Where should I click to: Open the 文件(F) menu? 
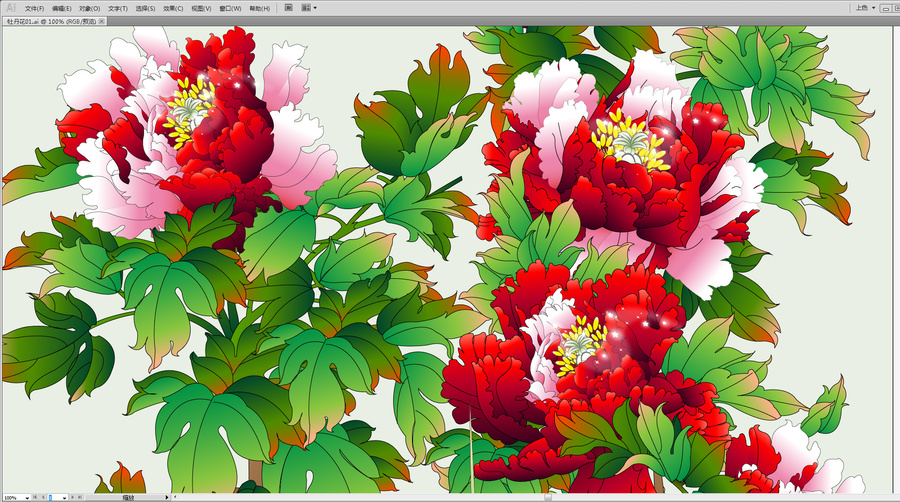click(x=34, y=9)
